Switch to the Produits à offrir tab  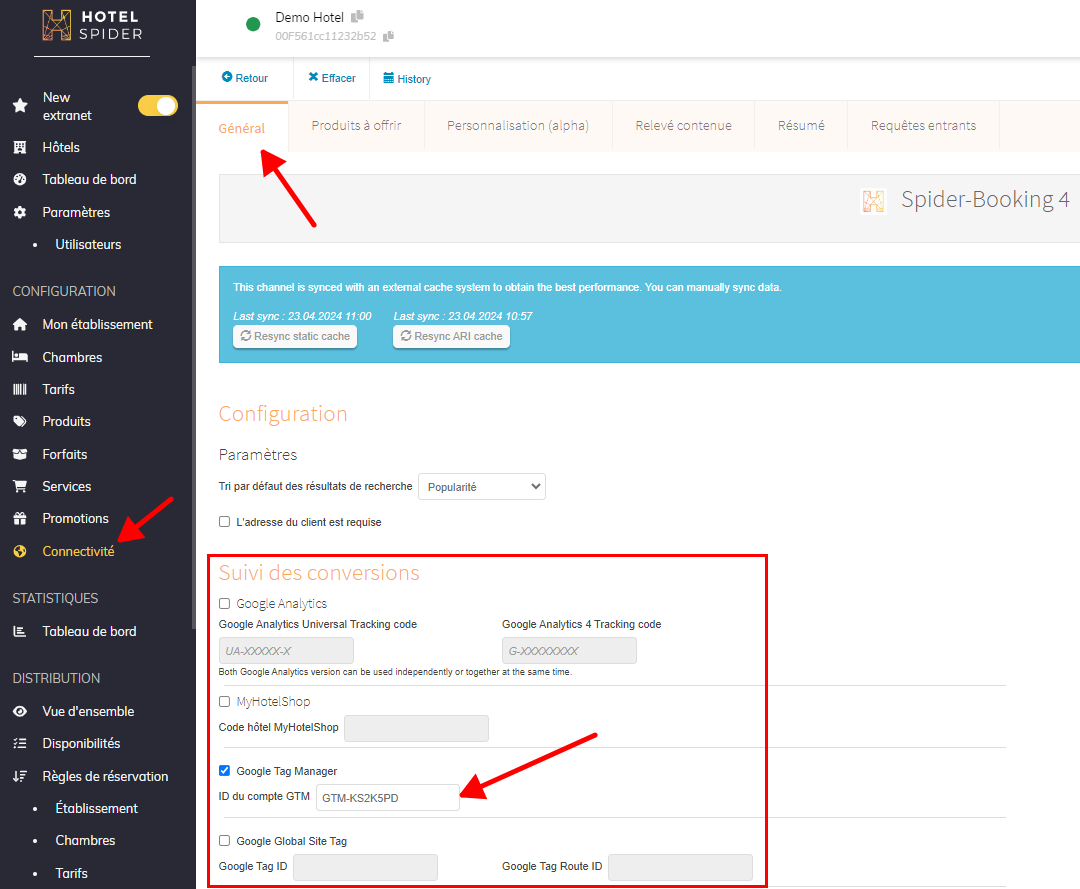(356, 126)
